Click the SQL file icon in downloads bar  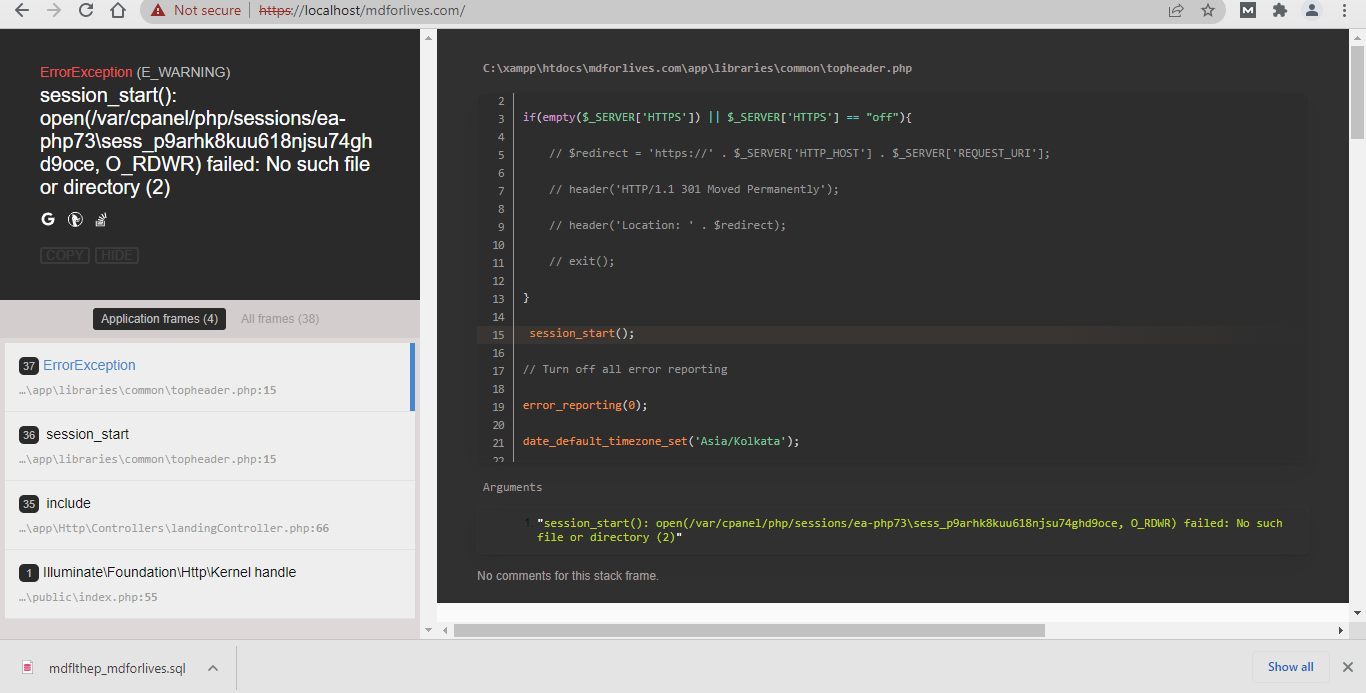[27, 667]
